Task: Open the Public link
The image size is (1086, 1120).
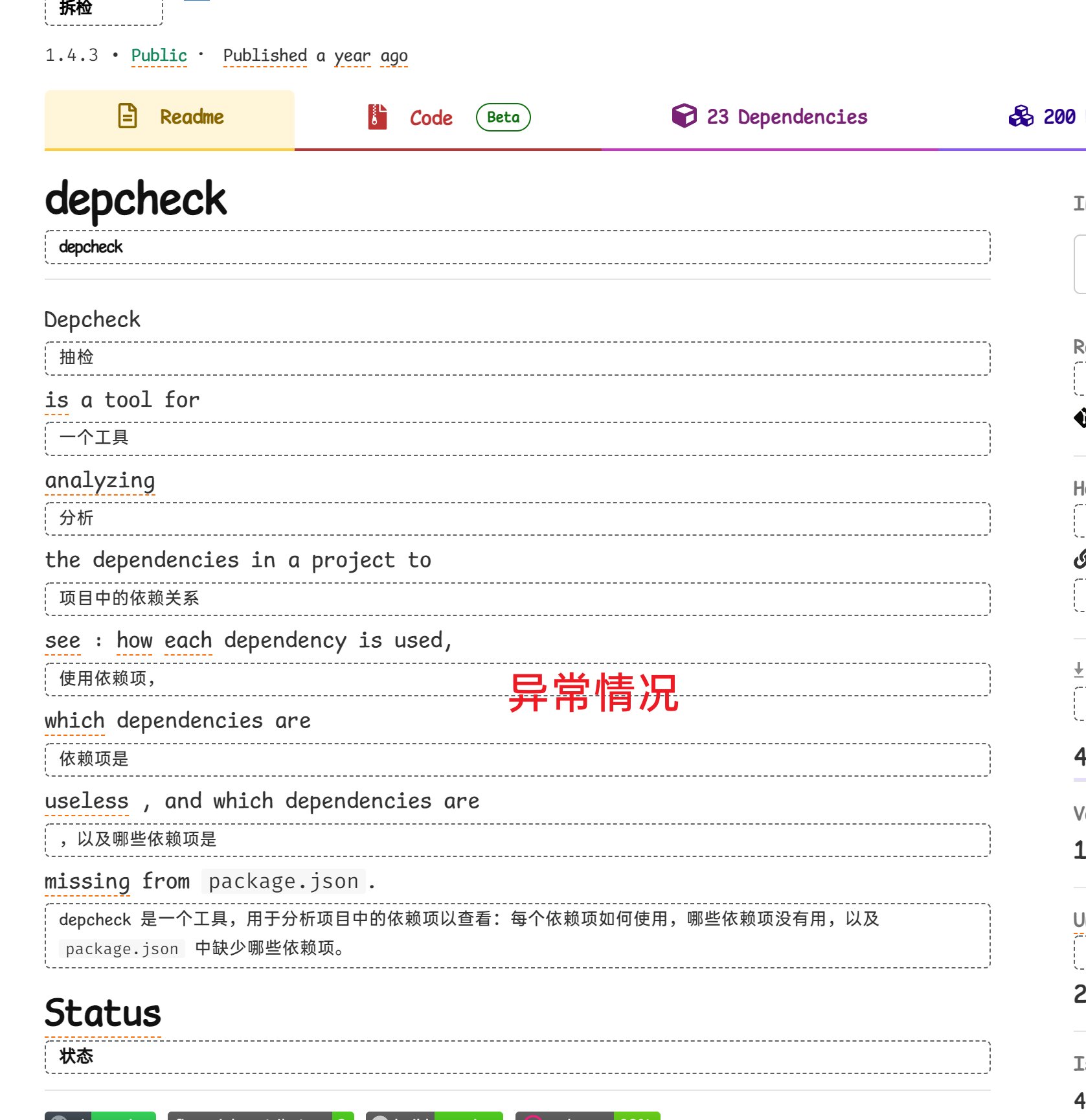Action: (159, 56)
